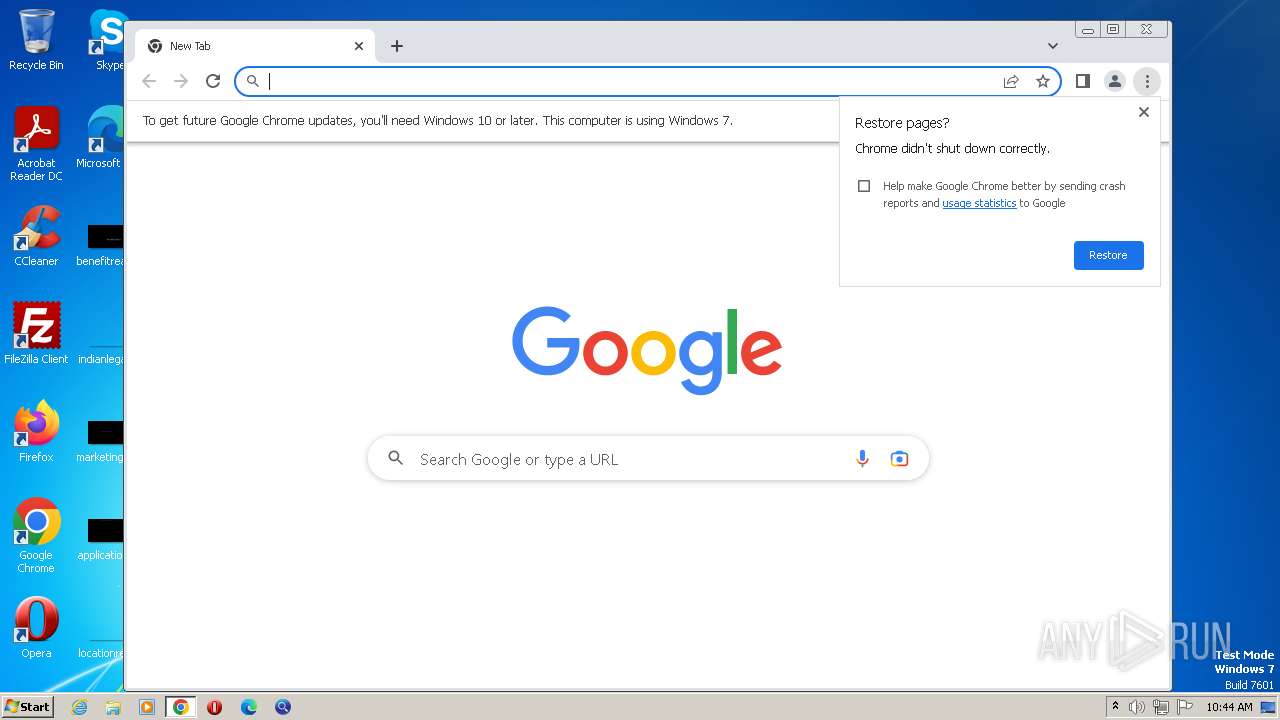Screen dimensions: 1280x720
Task: Click the Back navigation arrow in Chrome
Action: [x=149, y=81]
